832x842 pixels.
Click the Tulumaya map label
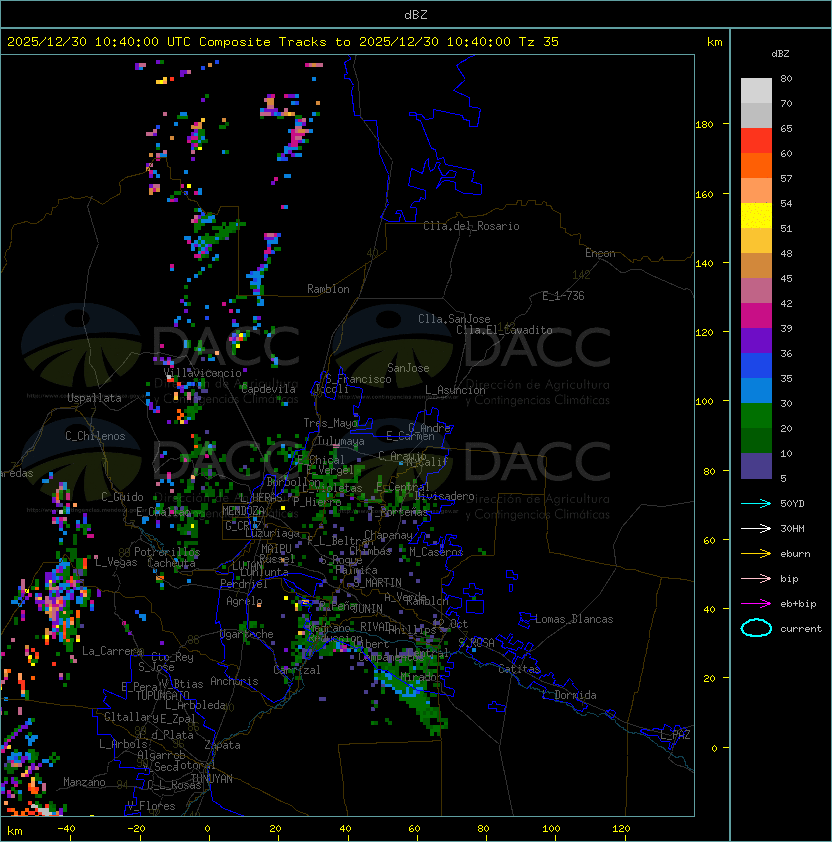click(341, 441)
